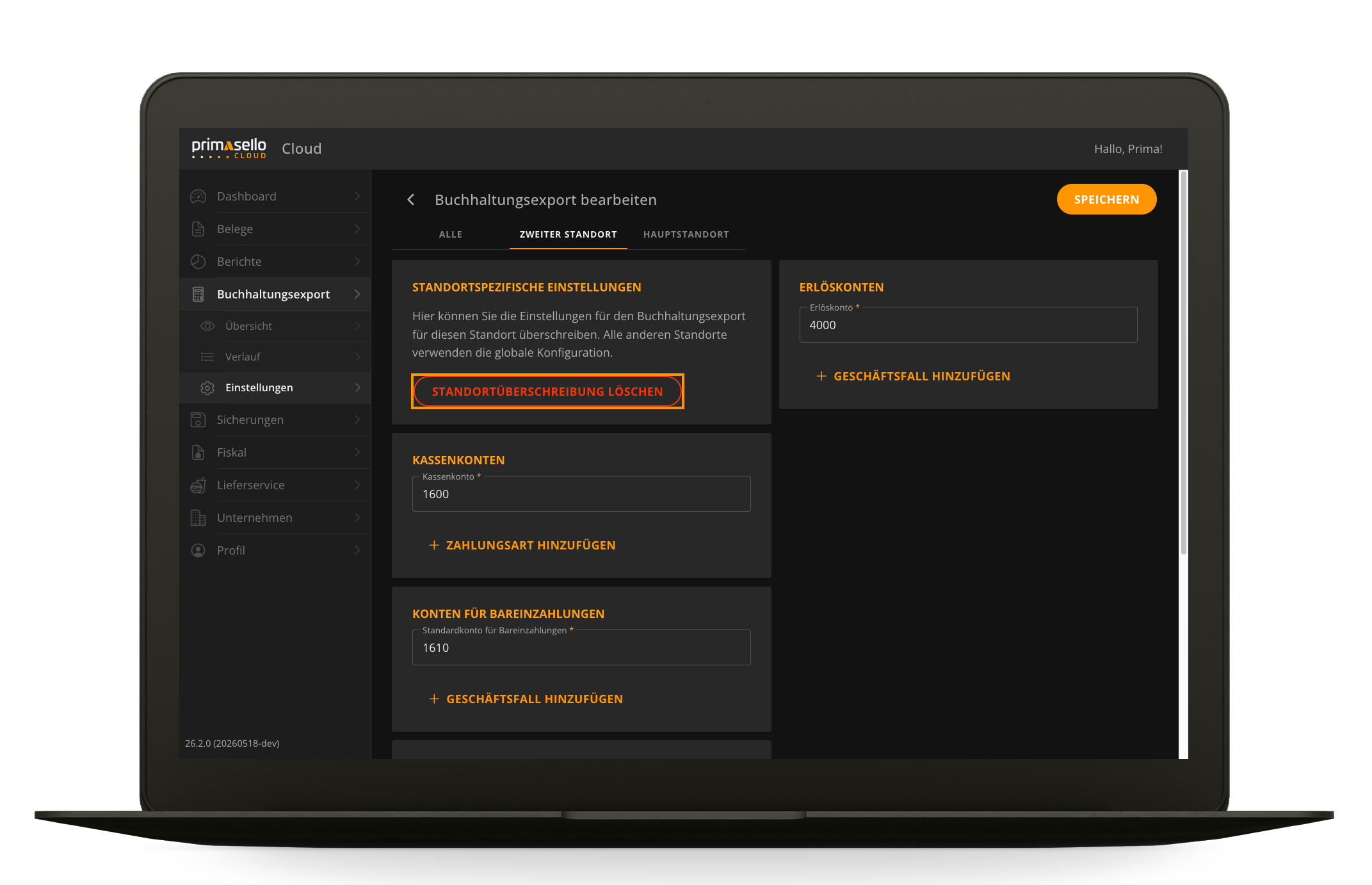Image resolution: width=1372 pixels, height=885 pixels.
Task: Collapse the Buchhaltungsexport chevron
Action: tap(357, 295)
